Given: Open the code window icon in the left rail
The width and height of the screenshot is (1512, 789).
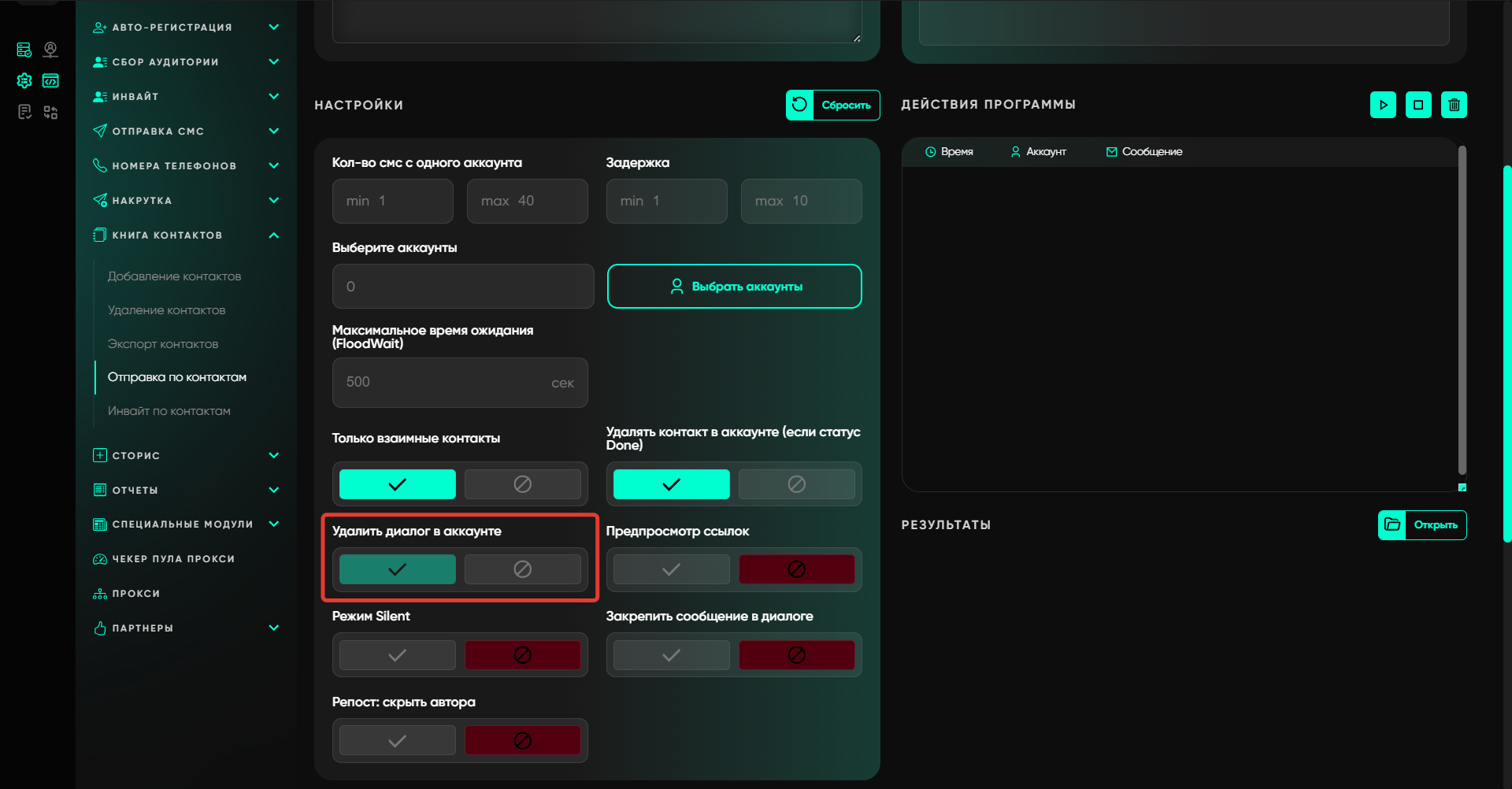Looking at the screenshot, I should tap(50, 80).
